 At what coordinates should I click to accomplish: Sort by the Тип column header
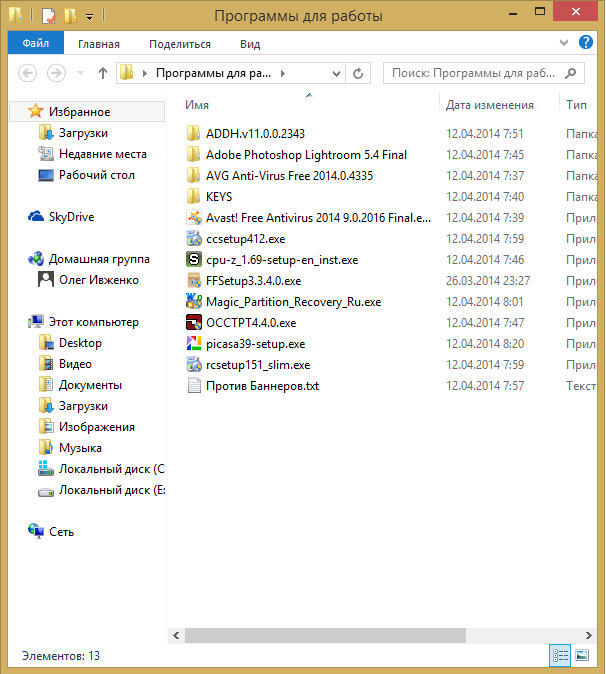pos(576,105)
